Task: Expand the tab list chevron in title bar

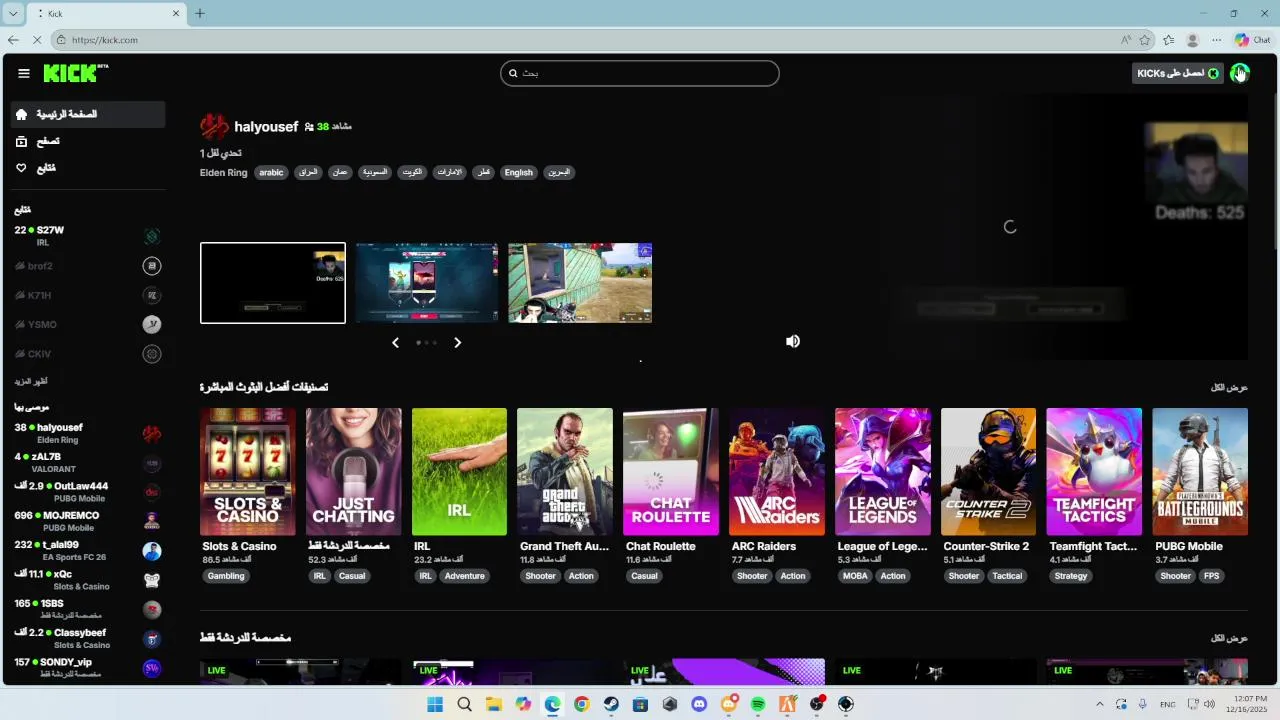Action: 13,13
